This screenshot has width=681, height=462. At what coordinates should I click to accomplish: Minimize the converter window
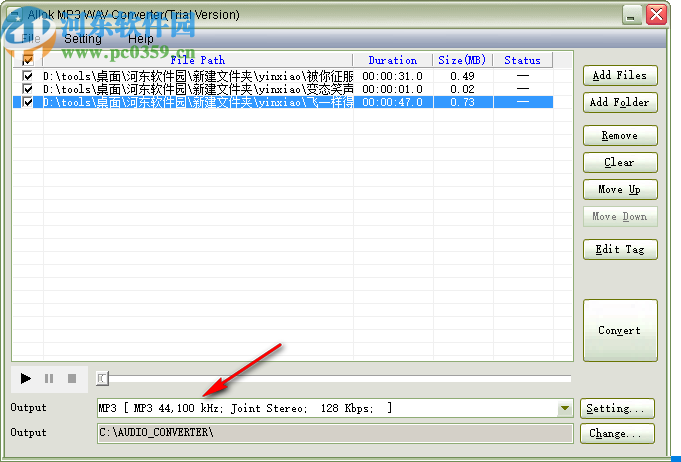coord(632,15)
